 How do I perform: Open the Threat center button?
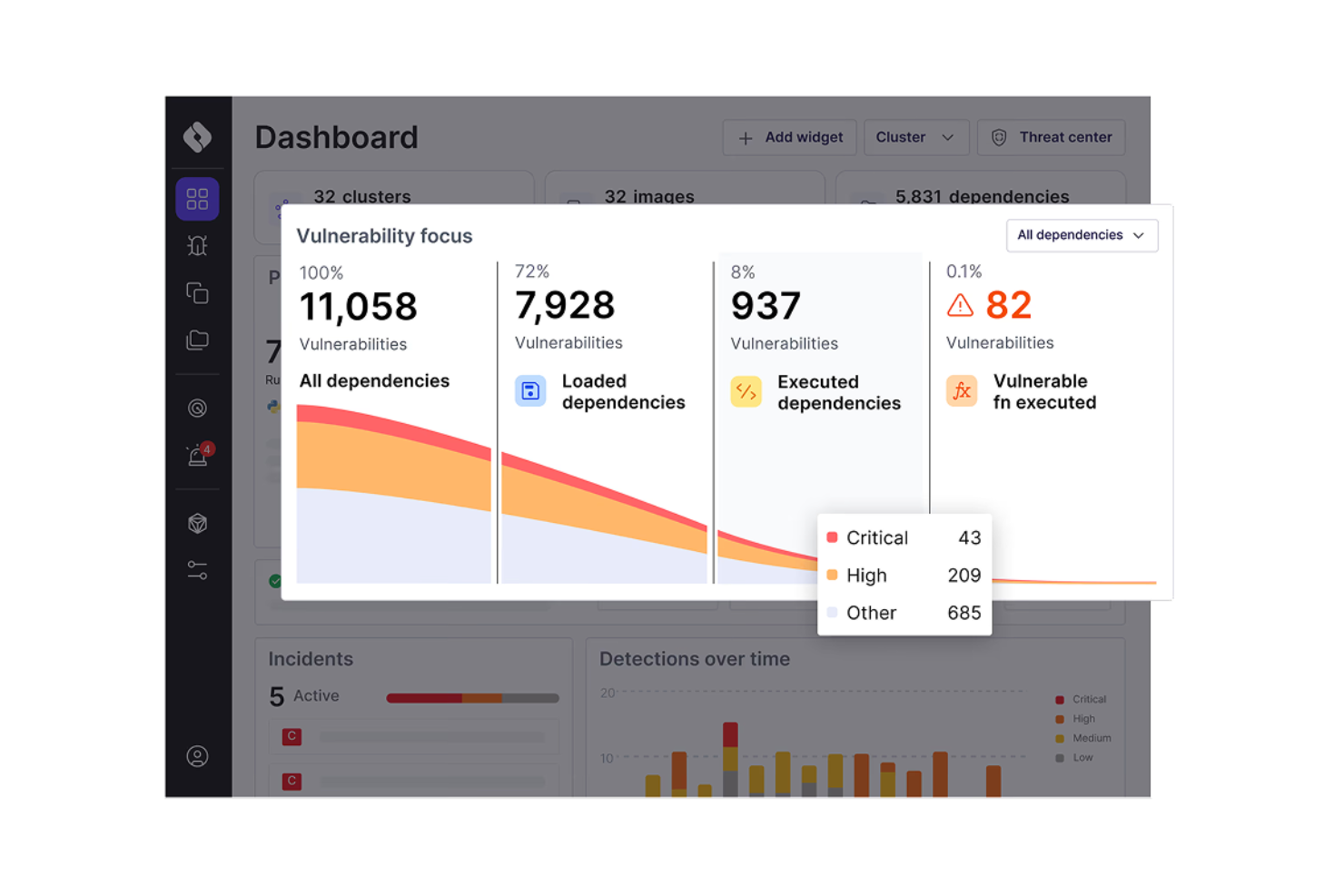(x=1051, y=138)
